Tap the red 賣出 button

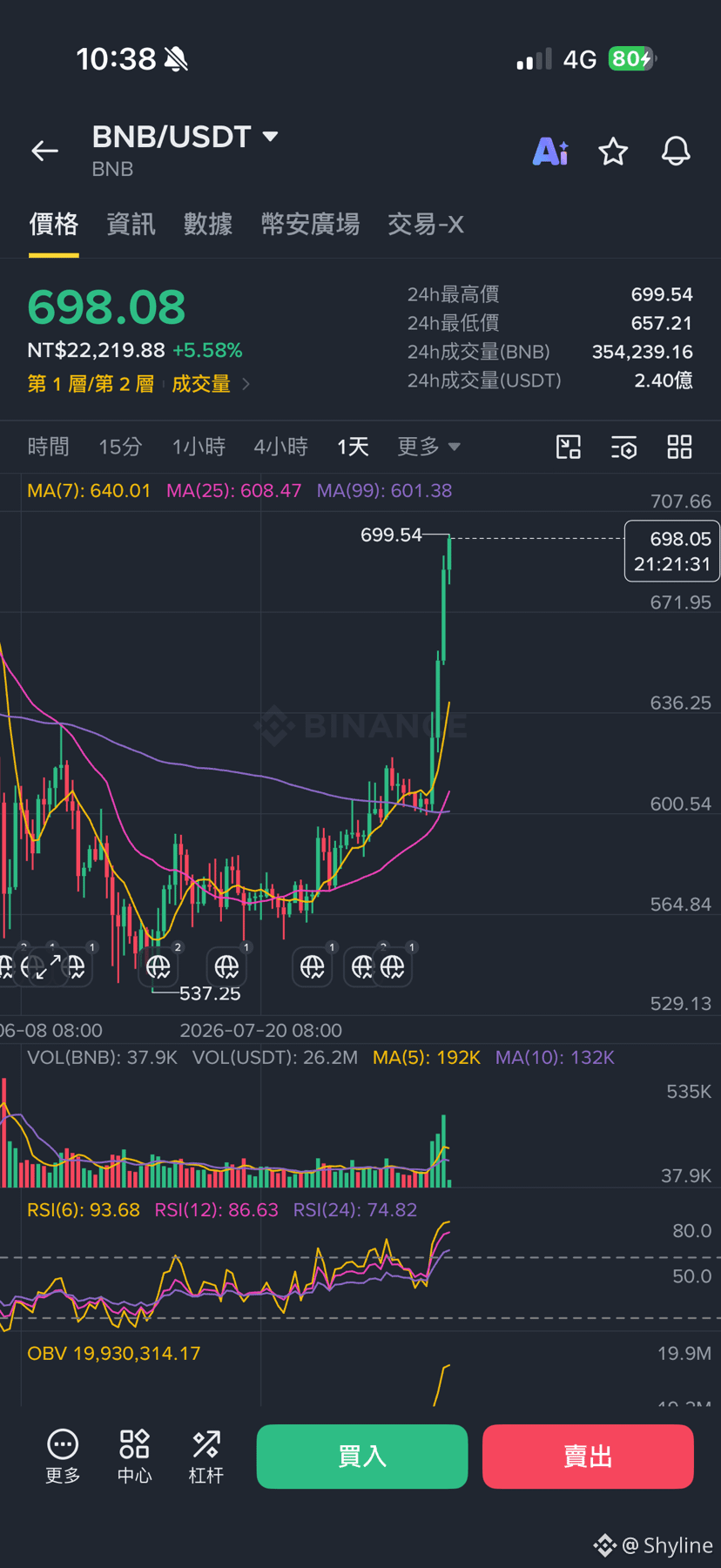(x=588, y=1457)
